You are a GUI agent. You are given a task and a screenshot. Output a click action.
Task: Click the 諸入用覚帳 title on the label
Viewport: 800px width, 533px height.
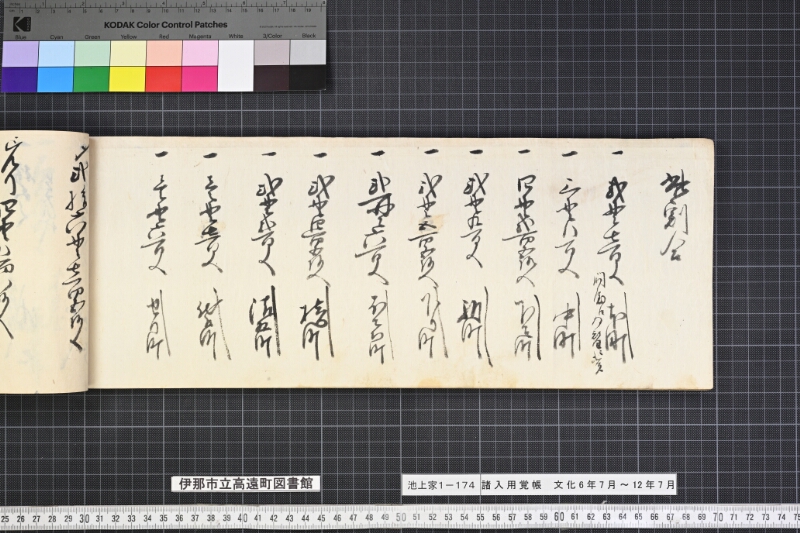coord(511,485)
